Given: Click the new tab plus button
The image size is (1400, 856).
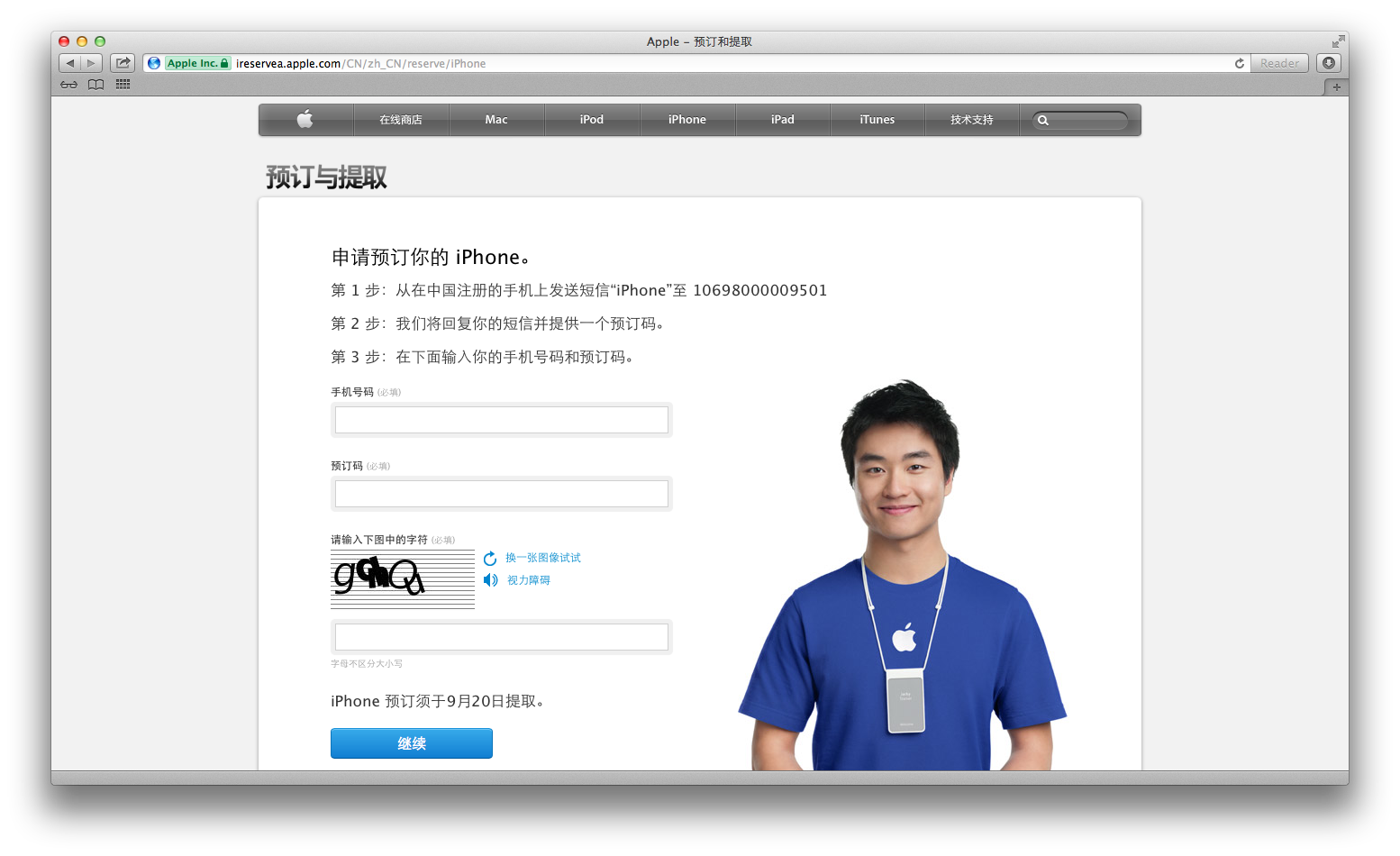Looking at the screenshot, I should (1336, 87).
